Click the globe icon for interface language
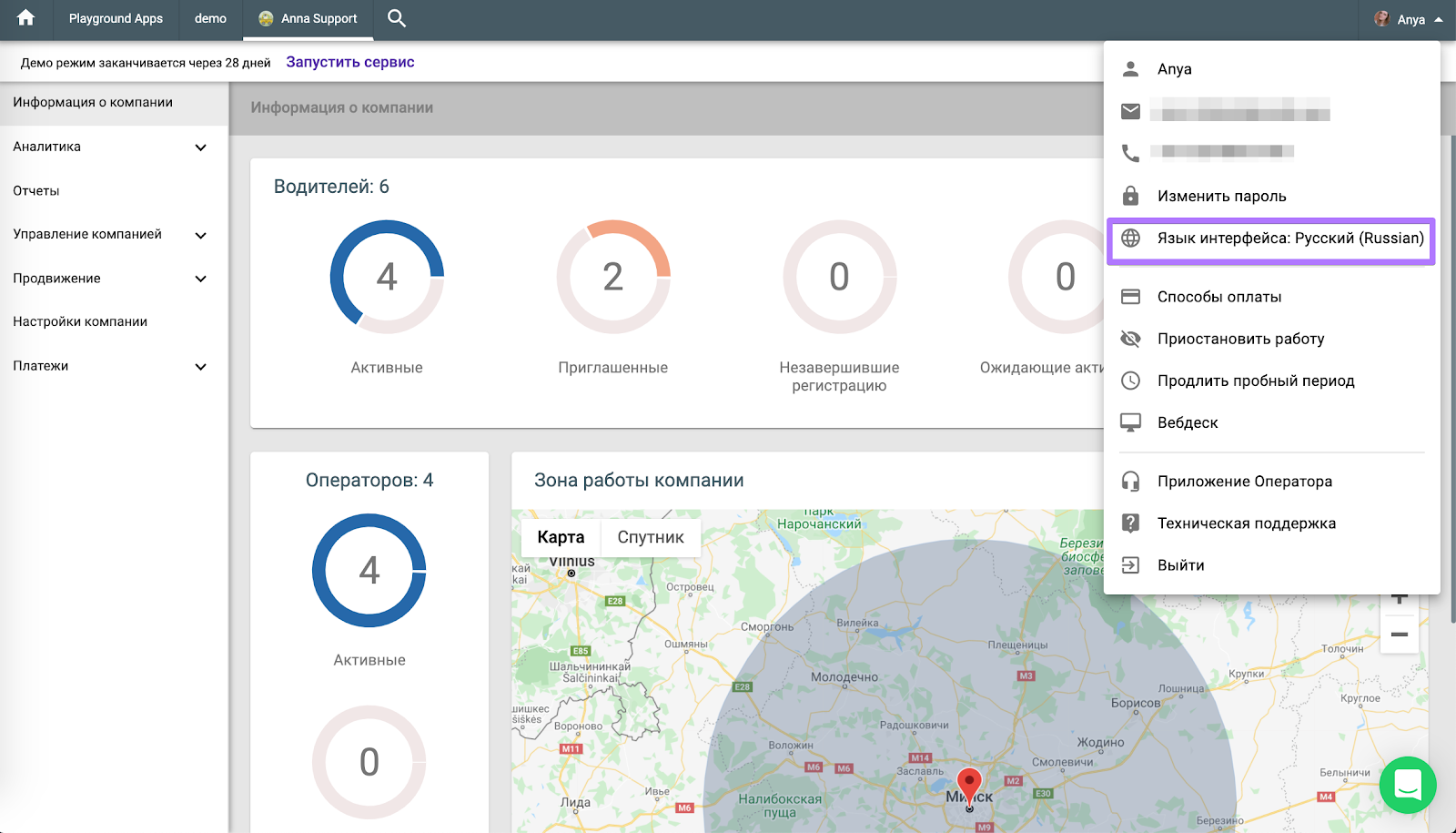The height and width of the screenshot is (833, 1456). (1130, 239)
